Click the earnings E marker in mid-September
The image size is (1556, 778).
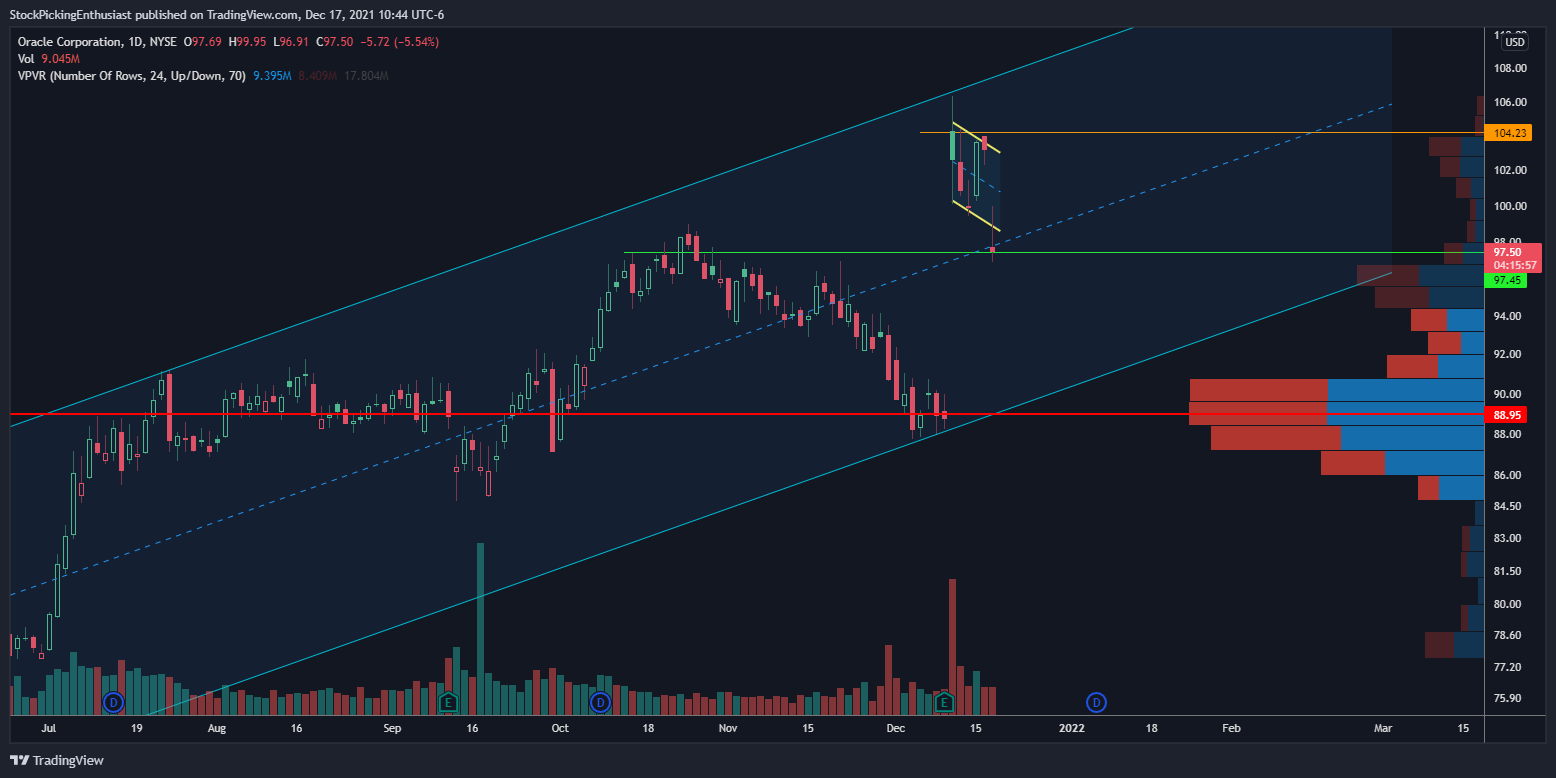(x=448, y=703)
